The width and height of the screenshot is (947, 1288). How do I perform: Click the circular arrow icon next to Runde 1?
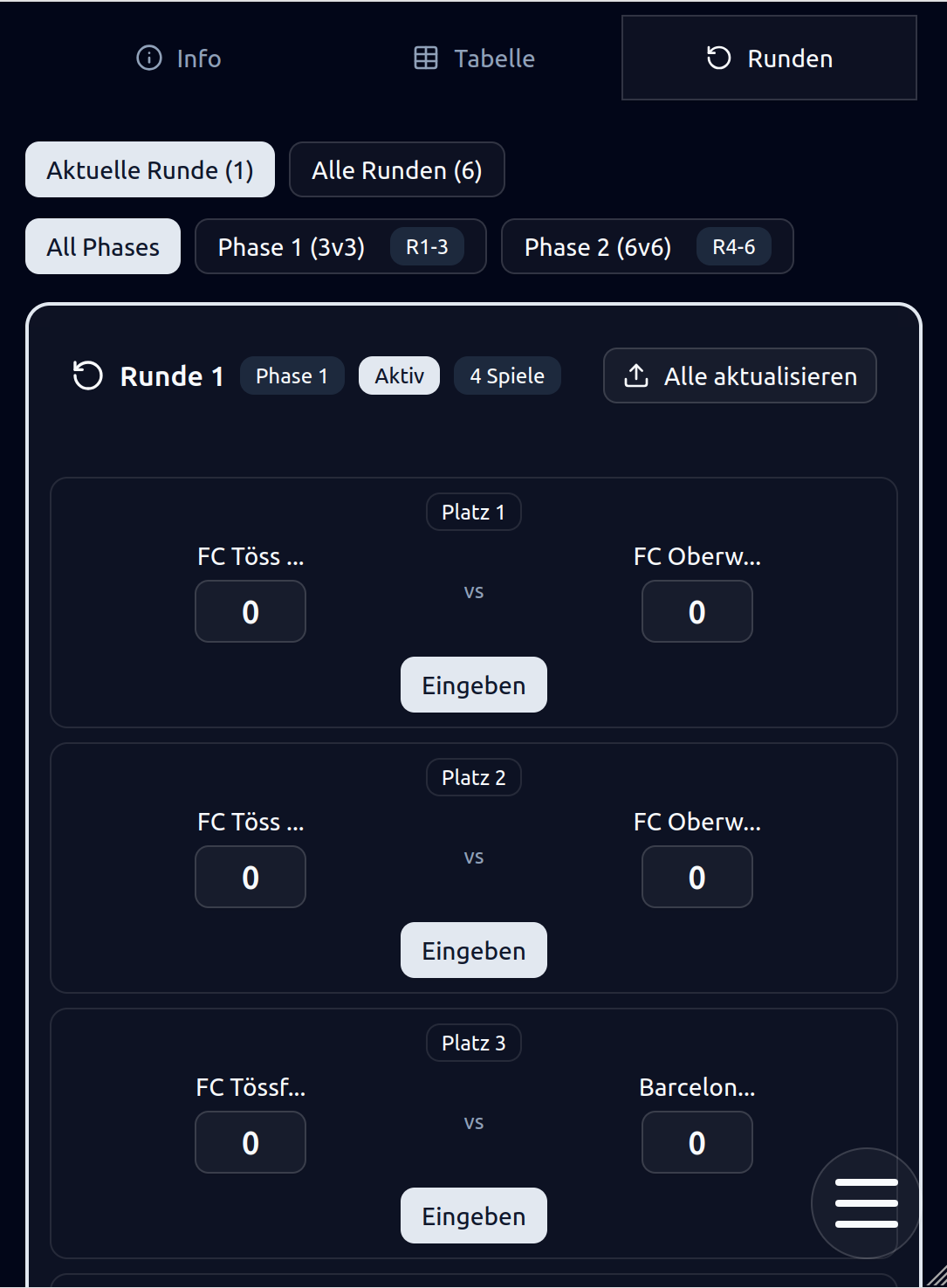[87, 375]
